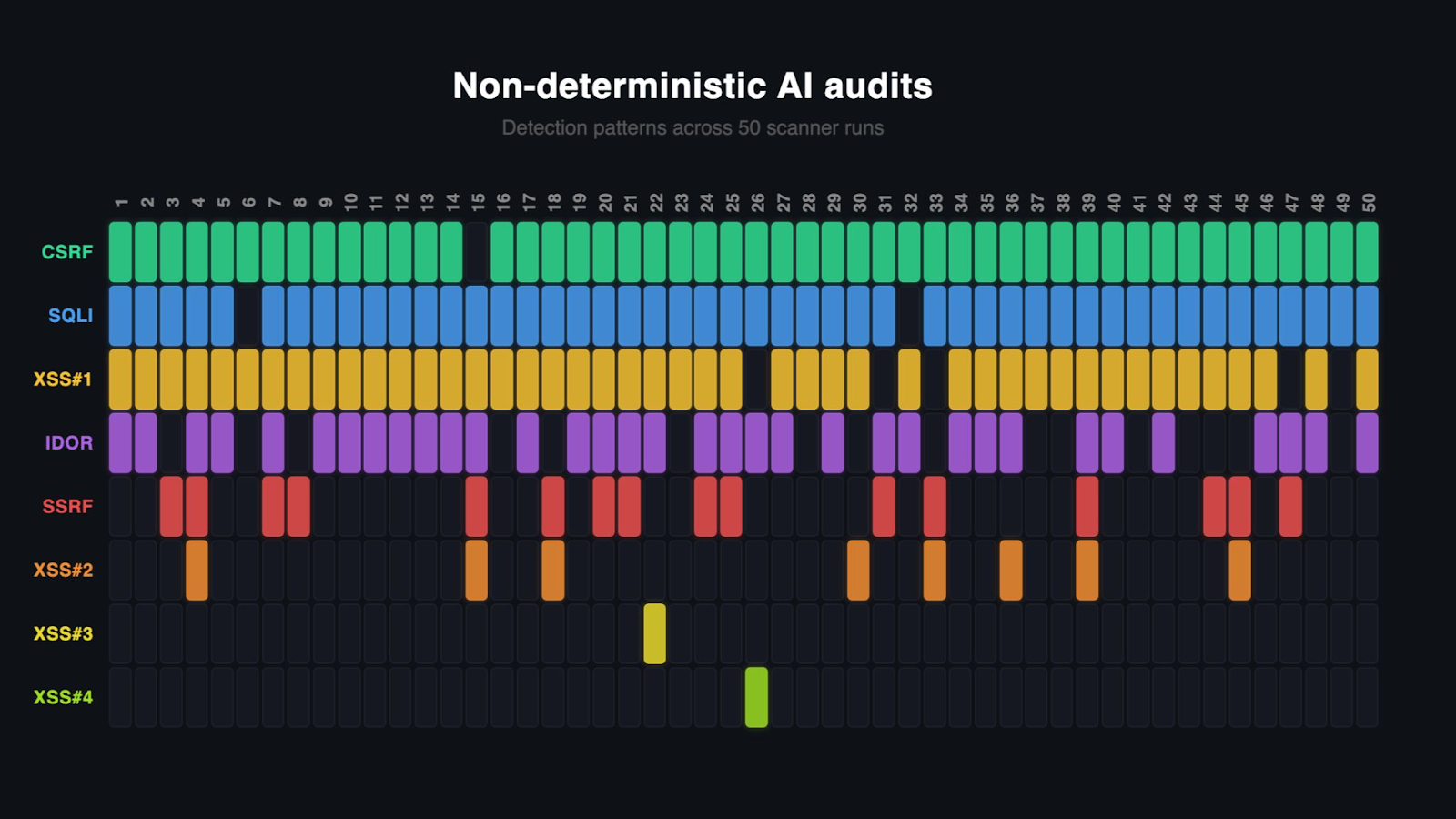
Task: Click the purple IDOR cell at run 1
Action: pyautogui.click(x=119, y=443)
